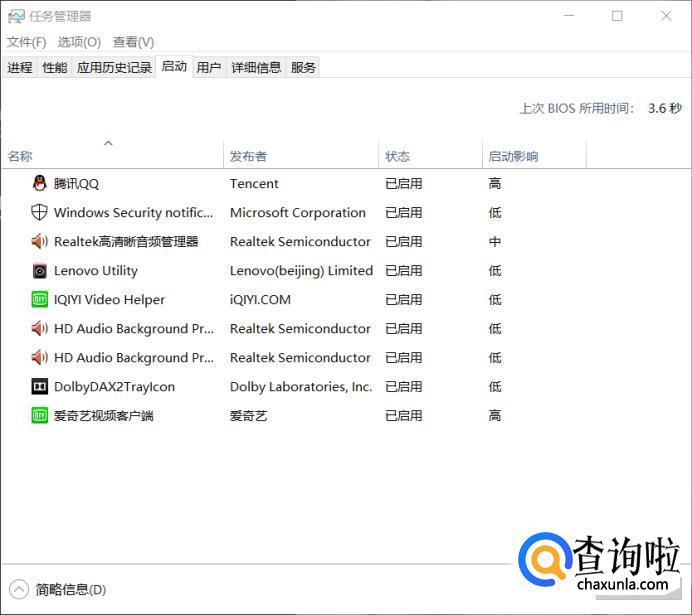
Task: Sort by the 状态 column header
Action: click(x=430, y=153)
